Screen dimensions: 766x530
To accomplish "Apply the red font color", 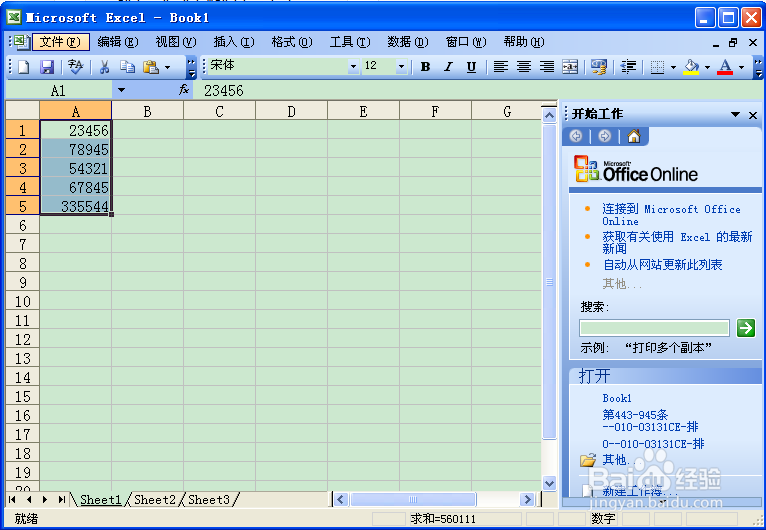I will 725,67.
